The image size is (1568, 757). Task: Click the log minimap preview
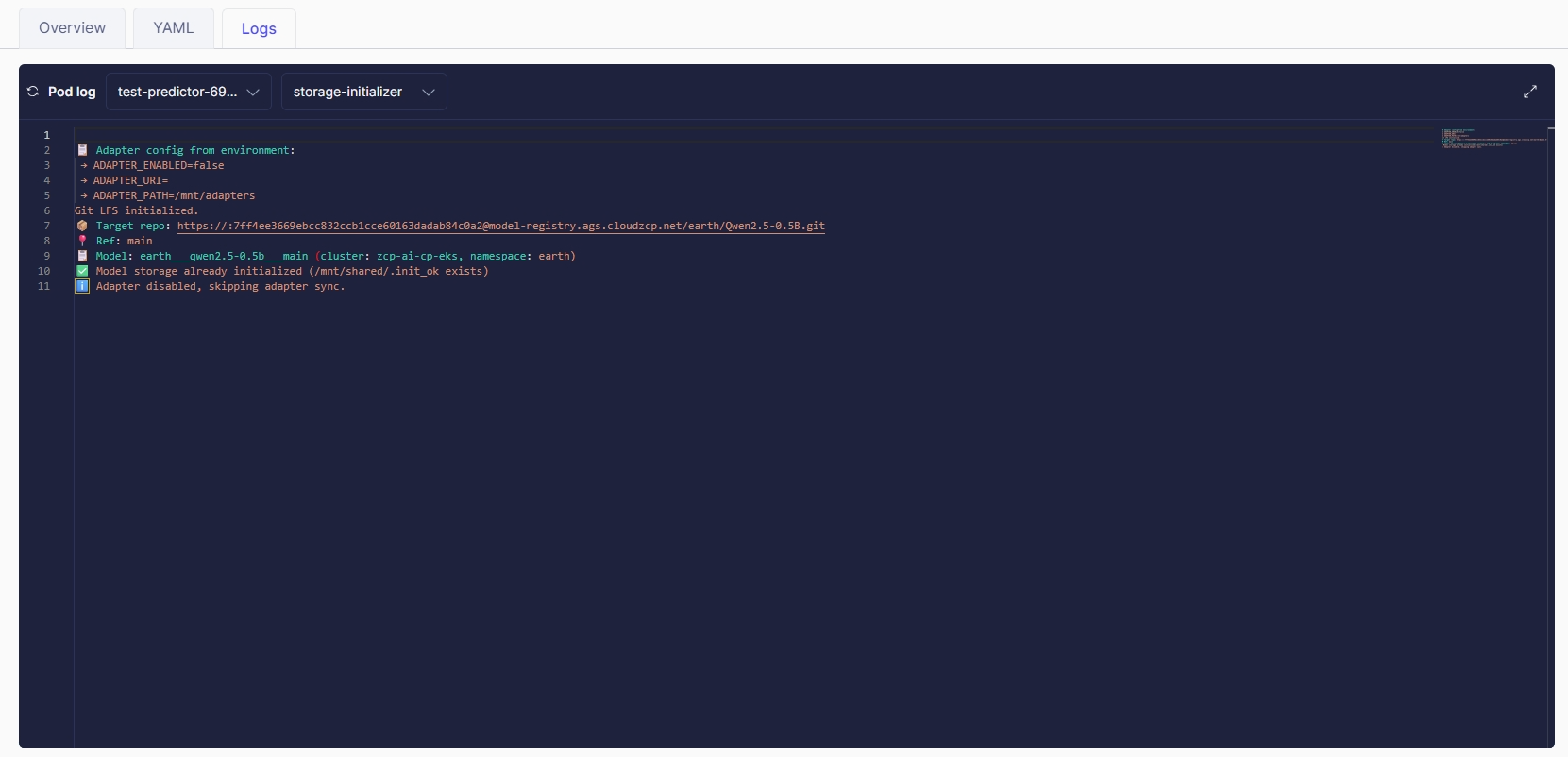click(x=1493, y=140)
